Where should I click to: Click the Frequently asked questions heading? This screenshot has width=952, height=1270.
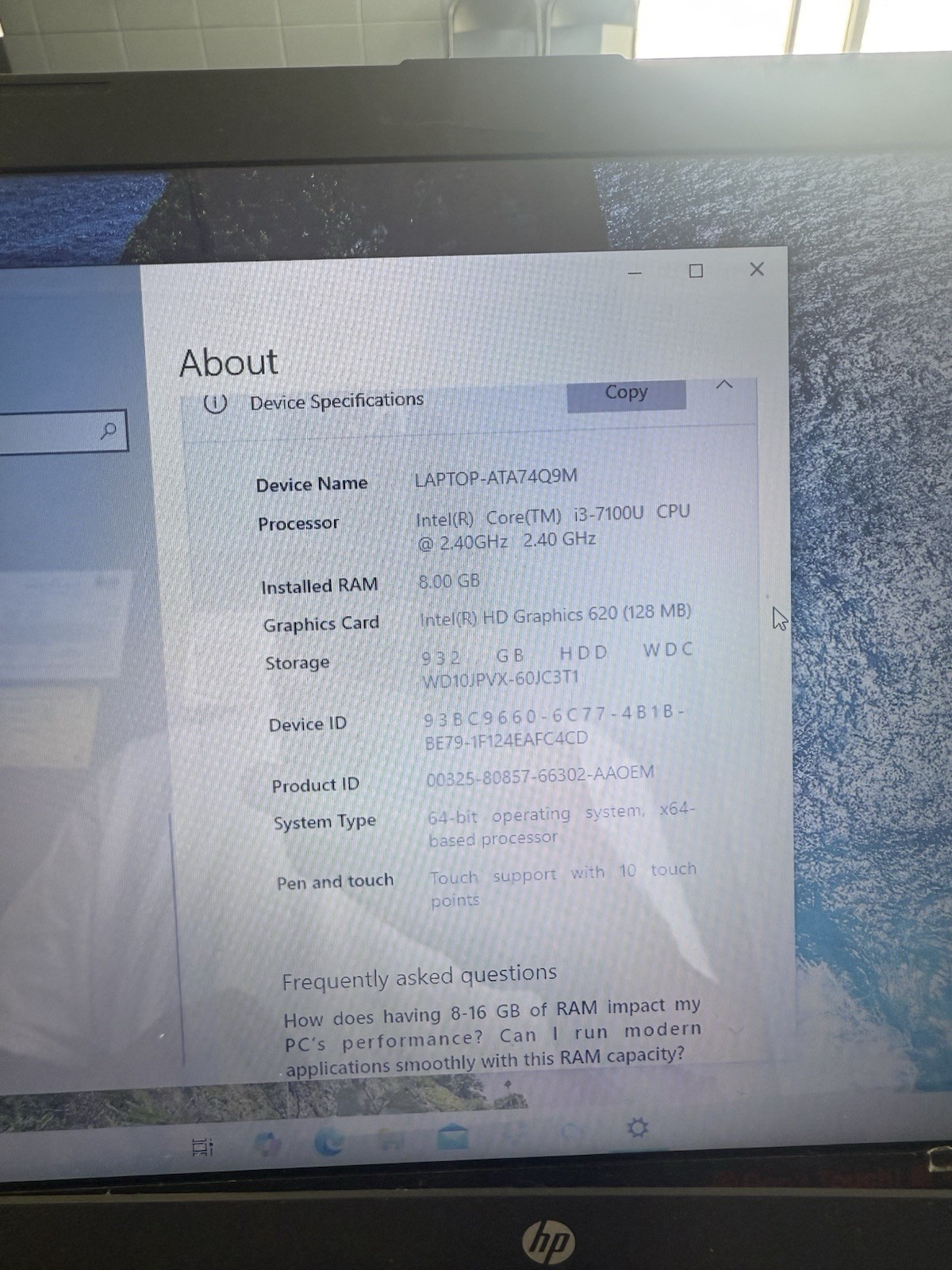coord(419,977)
